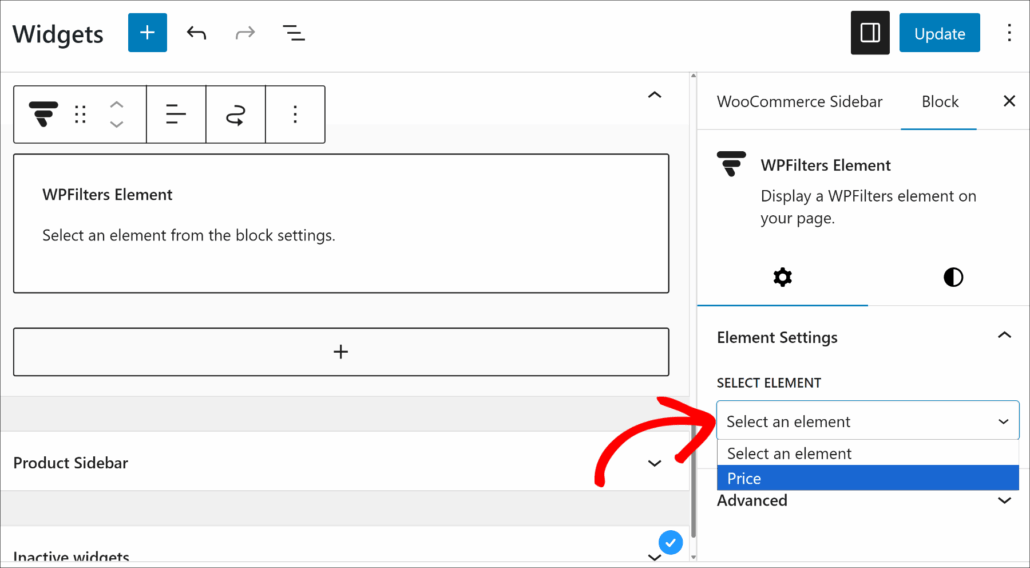Add a block with the wide plus button
This screenshot has width=1030, height=568.
341,352
